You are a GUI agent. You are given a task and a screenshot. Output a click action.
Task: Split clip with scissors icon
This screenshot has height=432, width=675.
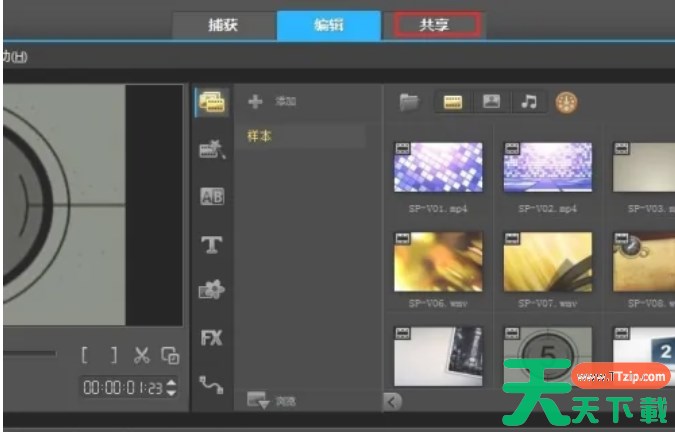[x=142, y=355]
